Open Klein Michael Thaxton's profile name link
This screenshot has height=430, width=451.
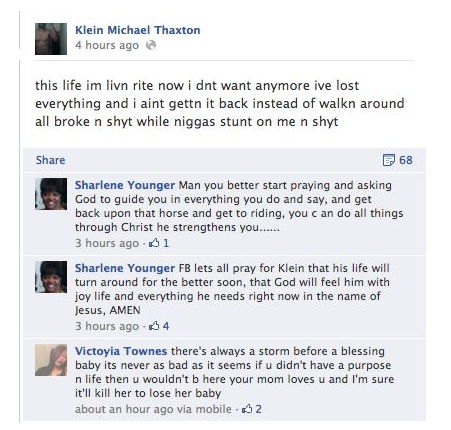(x=138, y=30)
